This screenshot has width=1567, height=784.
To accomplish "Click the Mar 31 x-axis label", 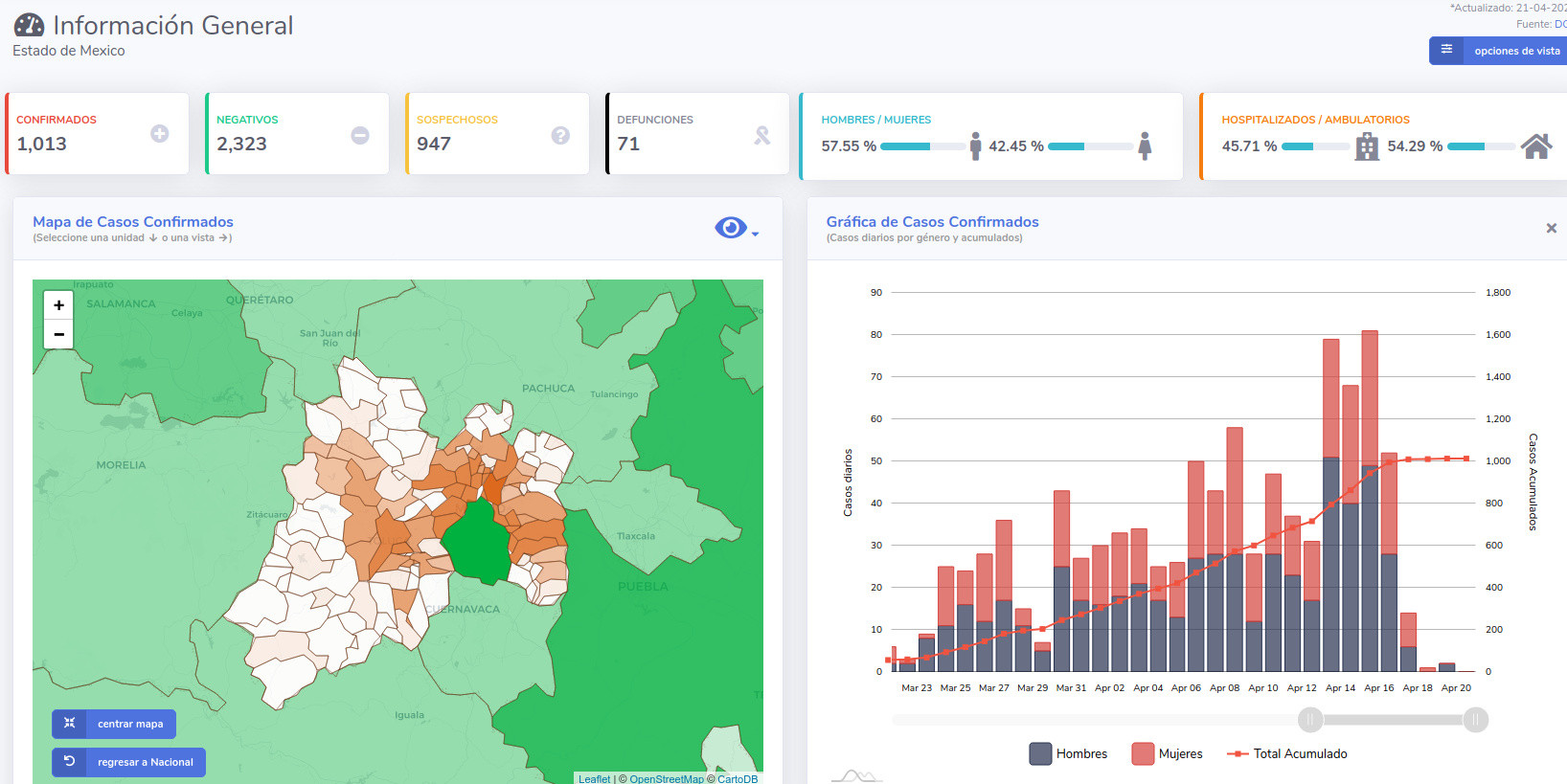I will [x=1071, y=688].
